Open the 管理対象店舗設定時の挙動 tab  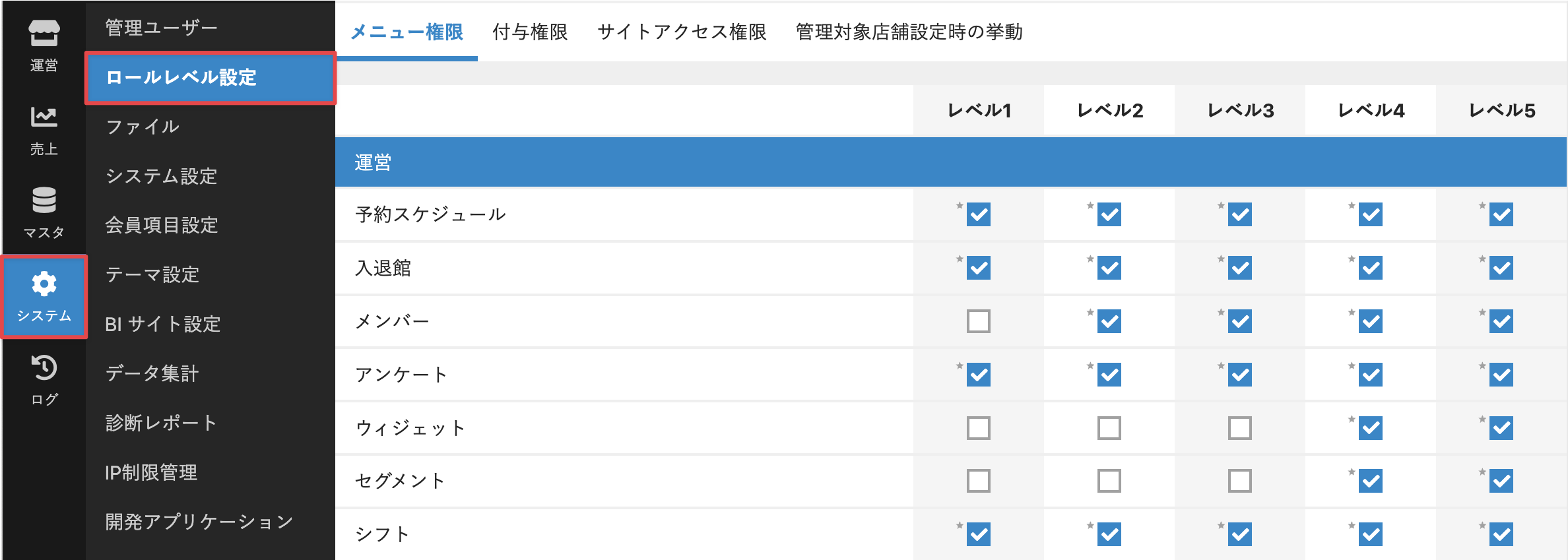pos(909,32)
